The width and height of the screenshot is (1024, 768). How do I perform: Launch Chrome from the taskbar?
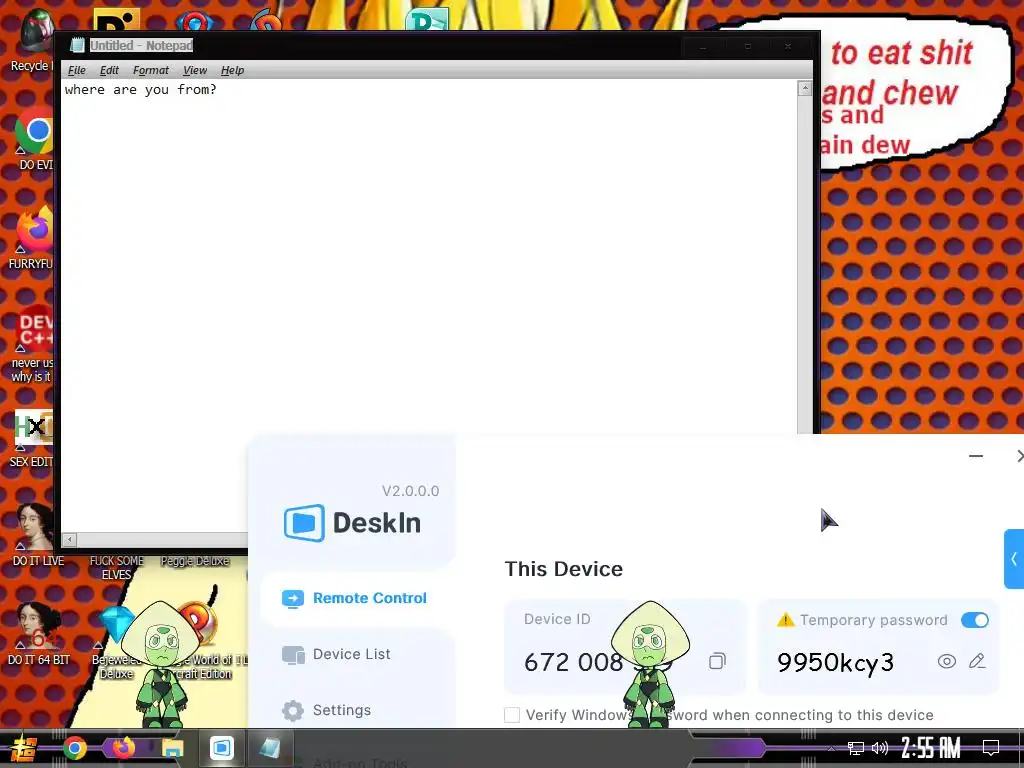(74, 748)
